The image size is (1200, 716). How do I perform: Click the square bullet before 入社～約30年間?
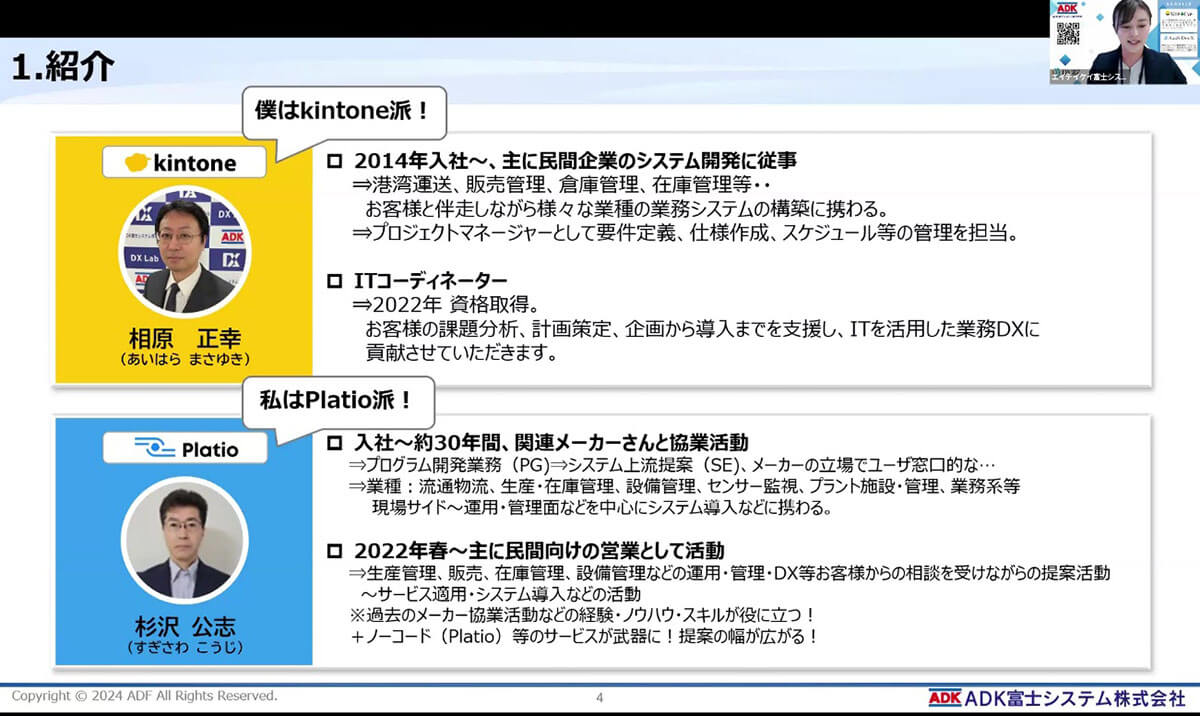[335, 442]
